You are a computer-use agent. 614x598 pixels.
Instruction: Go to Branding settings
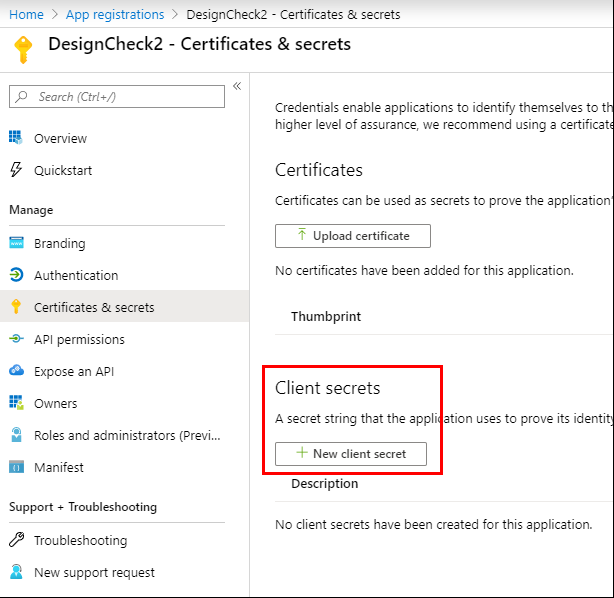[x=125, y=243]
